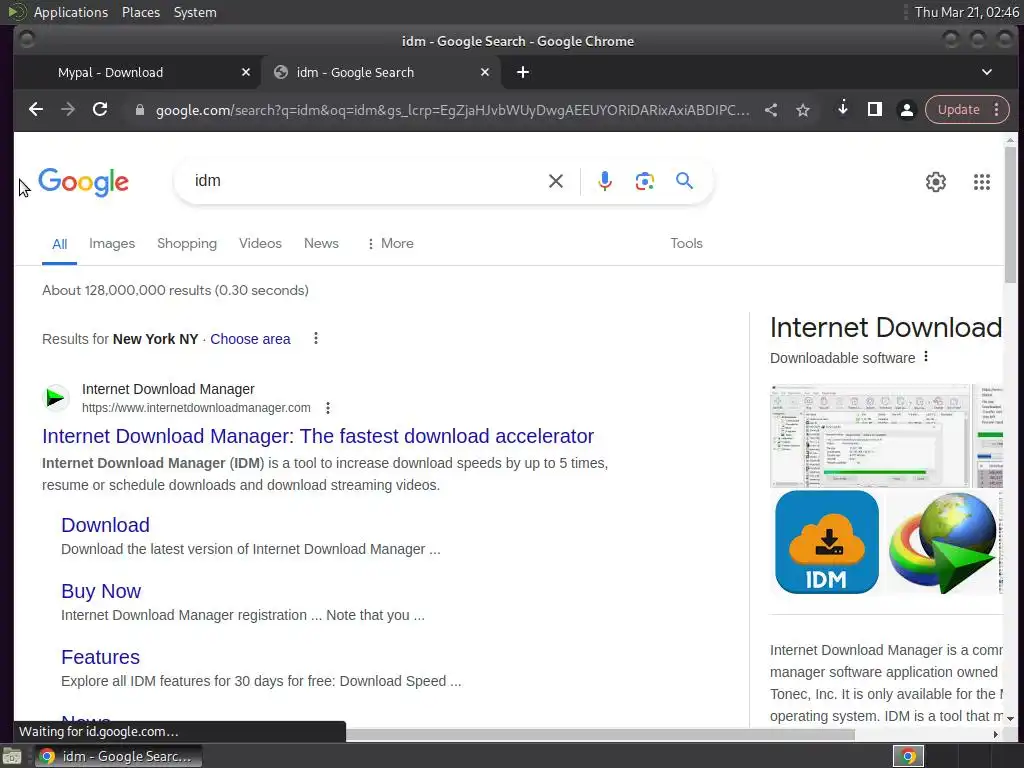Open the globe with green arrow image
This screenshot has width=1024, height=768.
[943, 542]
